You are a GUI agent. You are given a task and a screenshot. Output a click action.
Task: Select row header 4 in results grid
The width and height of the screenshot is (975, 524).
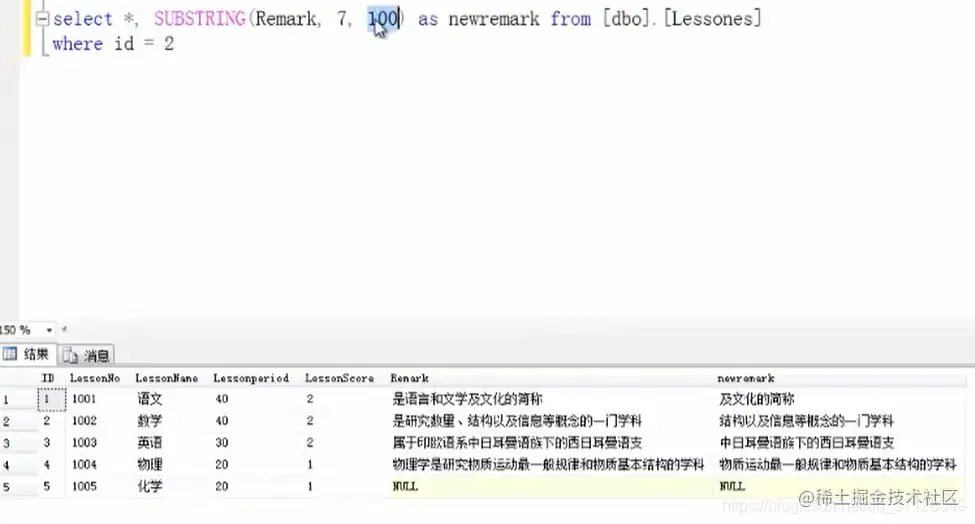coord(19,465)
